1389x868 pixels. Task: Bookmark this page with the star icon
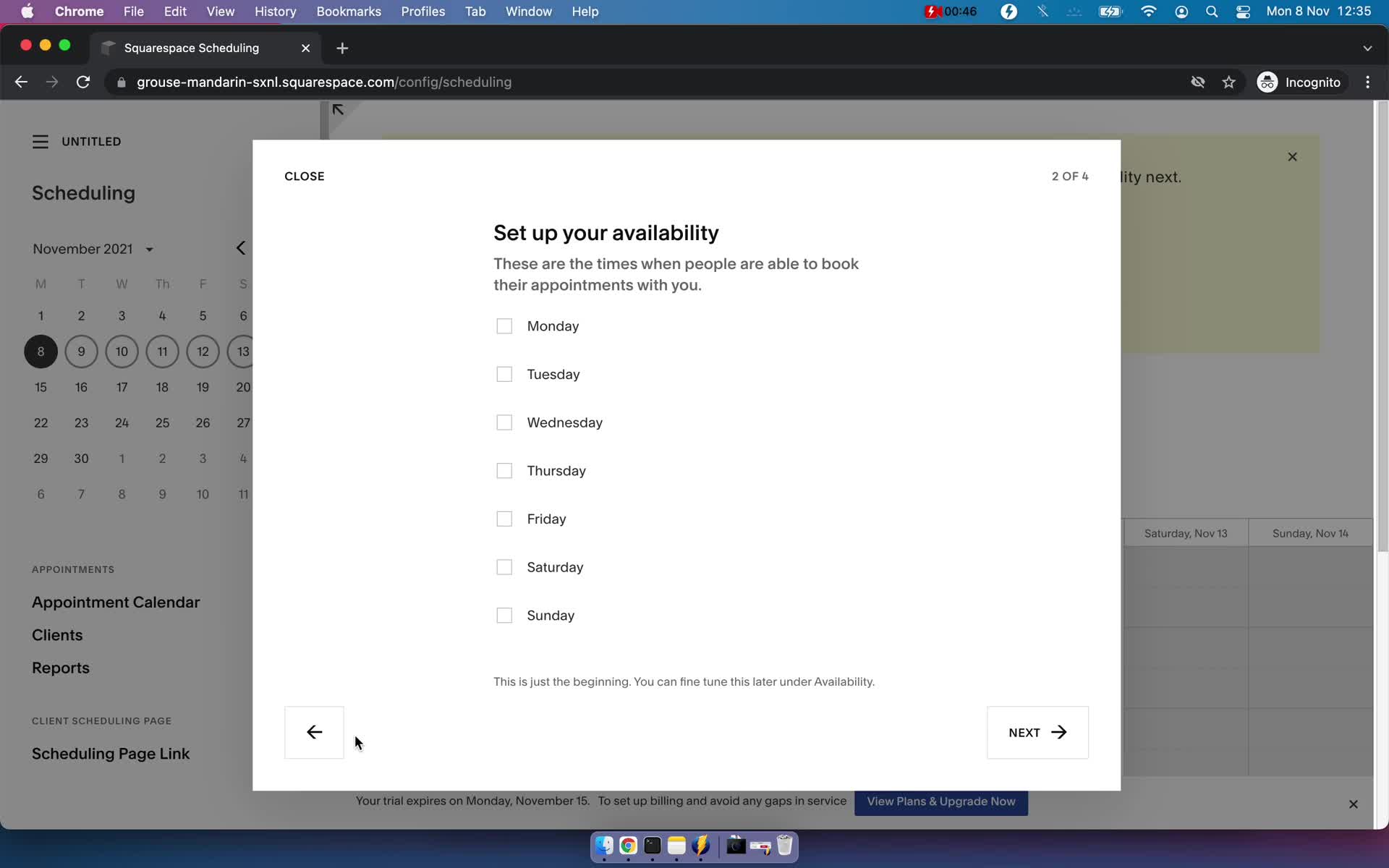tap(1229, 82)
